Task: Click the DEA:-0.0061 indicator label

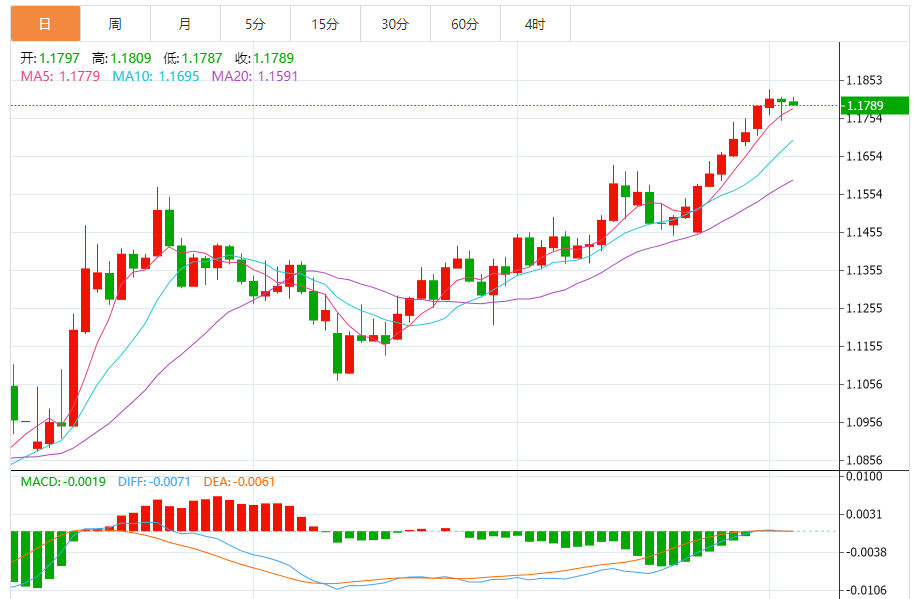Action: pyautogui.click(x=239, y=482)
